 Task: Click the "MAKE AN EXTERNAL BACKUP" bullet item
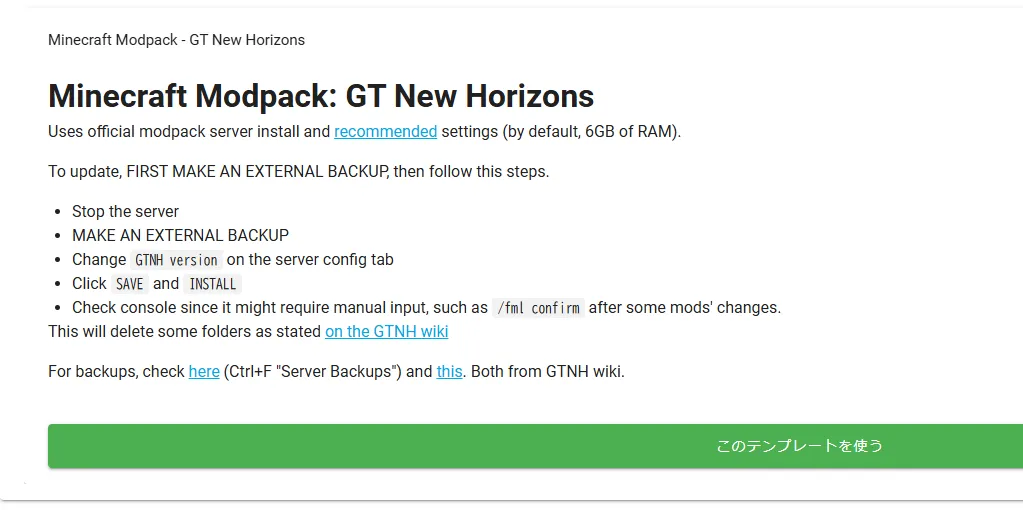(x=180, y=235)
